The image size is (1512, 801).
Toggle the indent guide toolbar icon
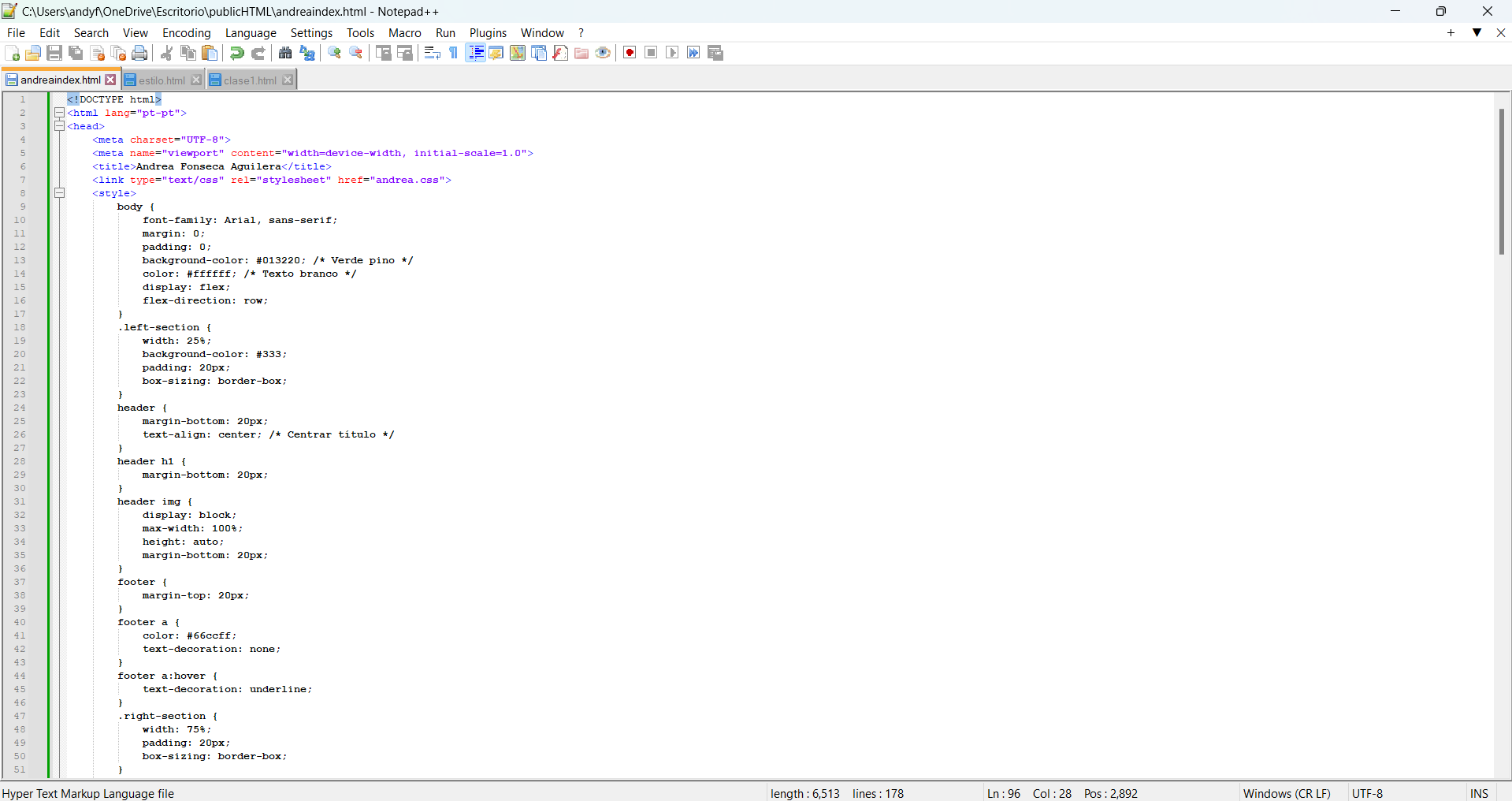(x=475, y=53)
